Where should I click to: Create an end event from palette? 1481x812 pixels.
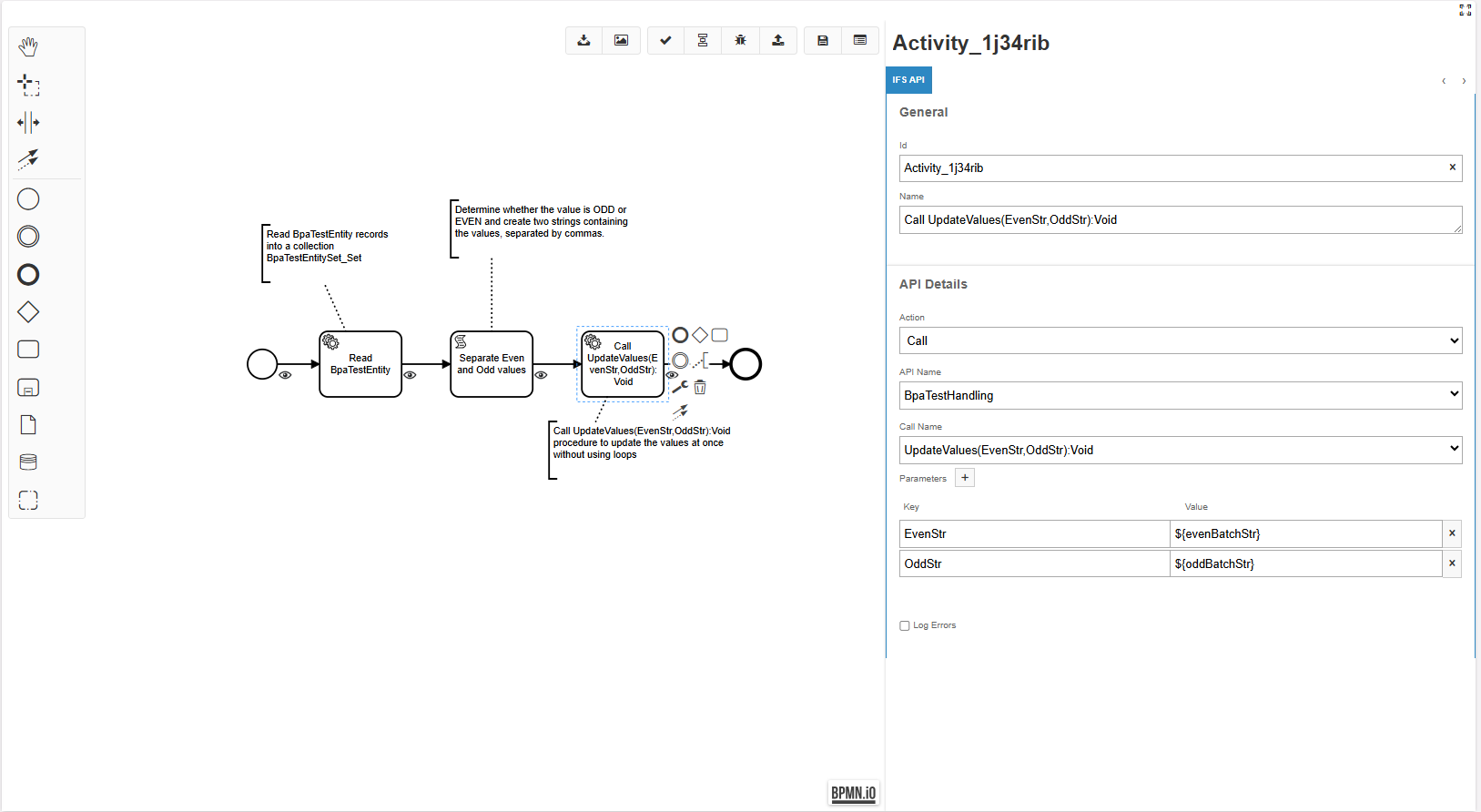[28, 274]
